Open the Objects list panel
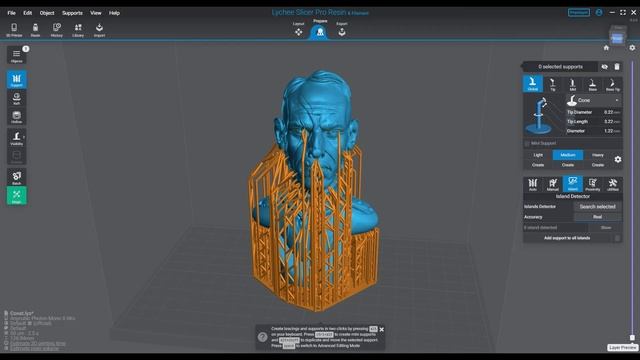640x360 pixels. [x=17, y=55]
